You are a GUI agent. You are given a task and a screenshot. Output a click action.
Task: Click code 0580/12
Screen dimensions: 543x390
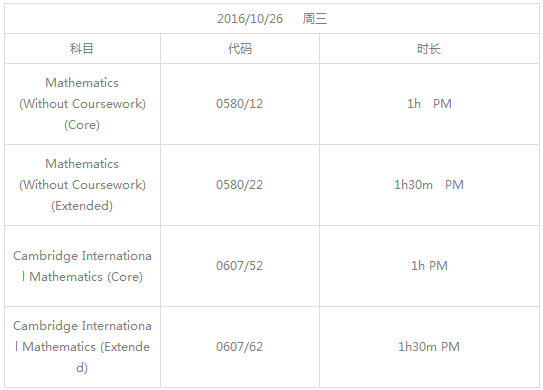point(239,104)
